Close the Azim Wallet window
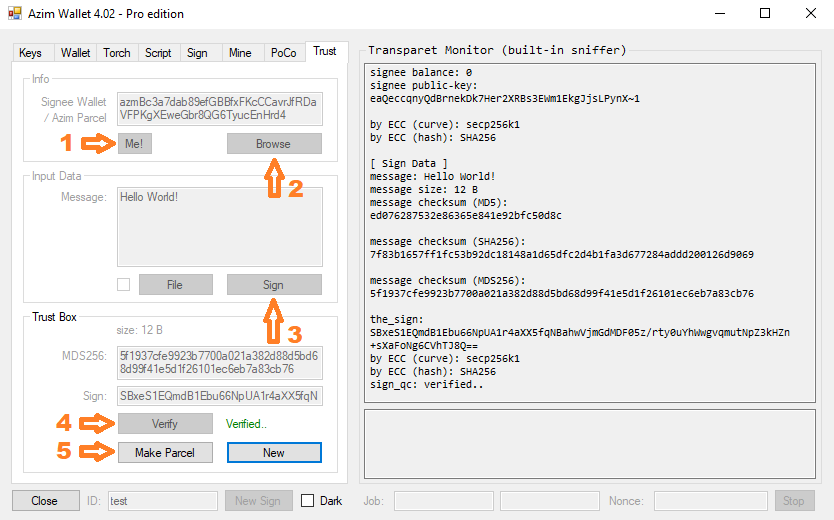This screenshot has width=834, height=520. click(811, 13)
